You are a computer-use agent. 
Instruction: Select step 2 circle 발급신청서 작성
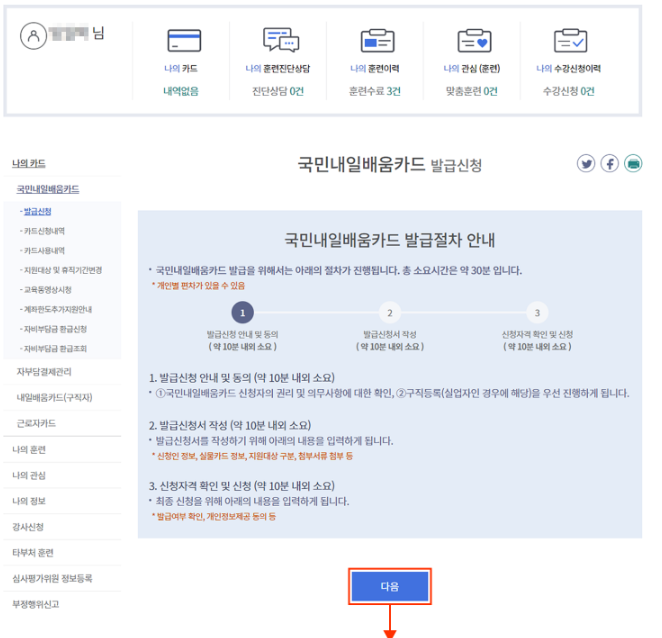(390, 312)
